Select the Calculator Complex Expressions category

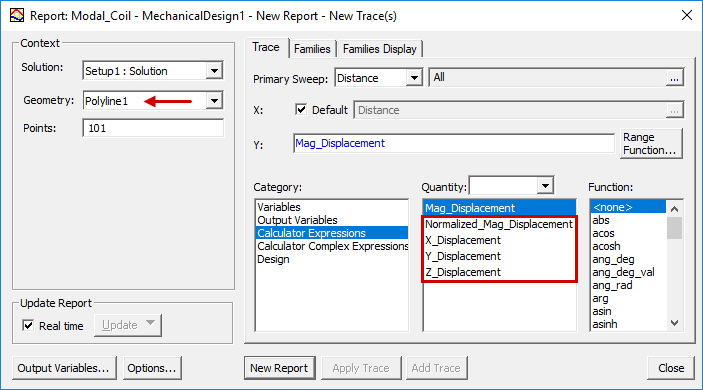(332, 246)
